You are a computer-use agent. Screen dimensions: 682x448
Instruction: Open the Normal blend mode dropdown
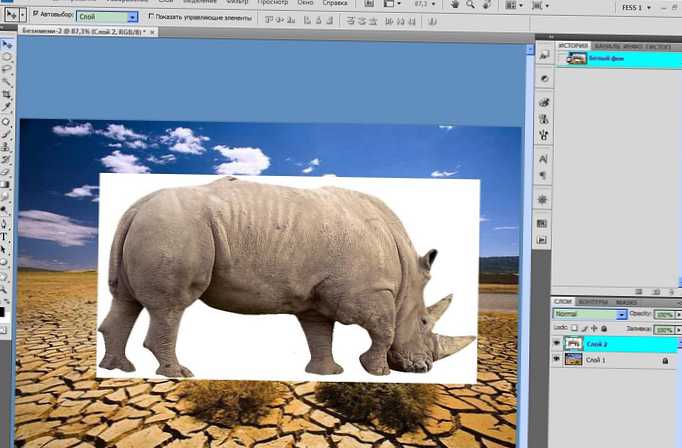622,314
